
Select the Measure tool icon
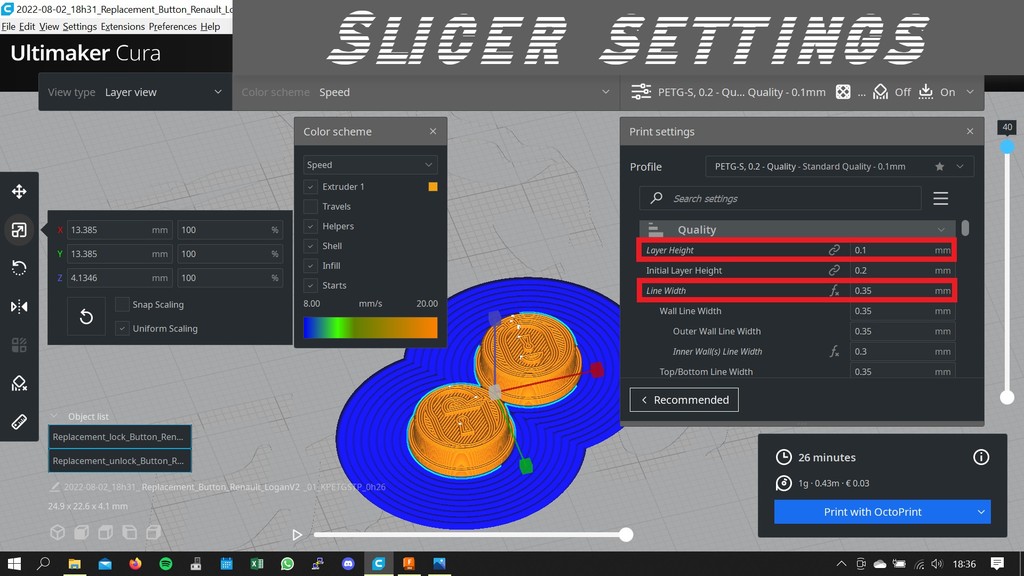(x=19, y=422)
